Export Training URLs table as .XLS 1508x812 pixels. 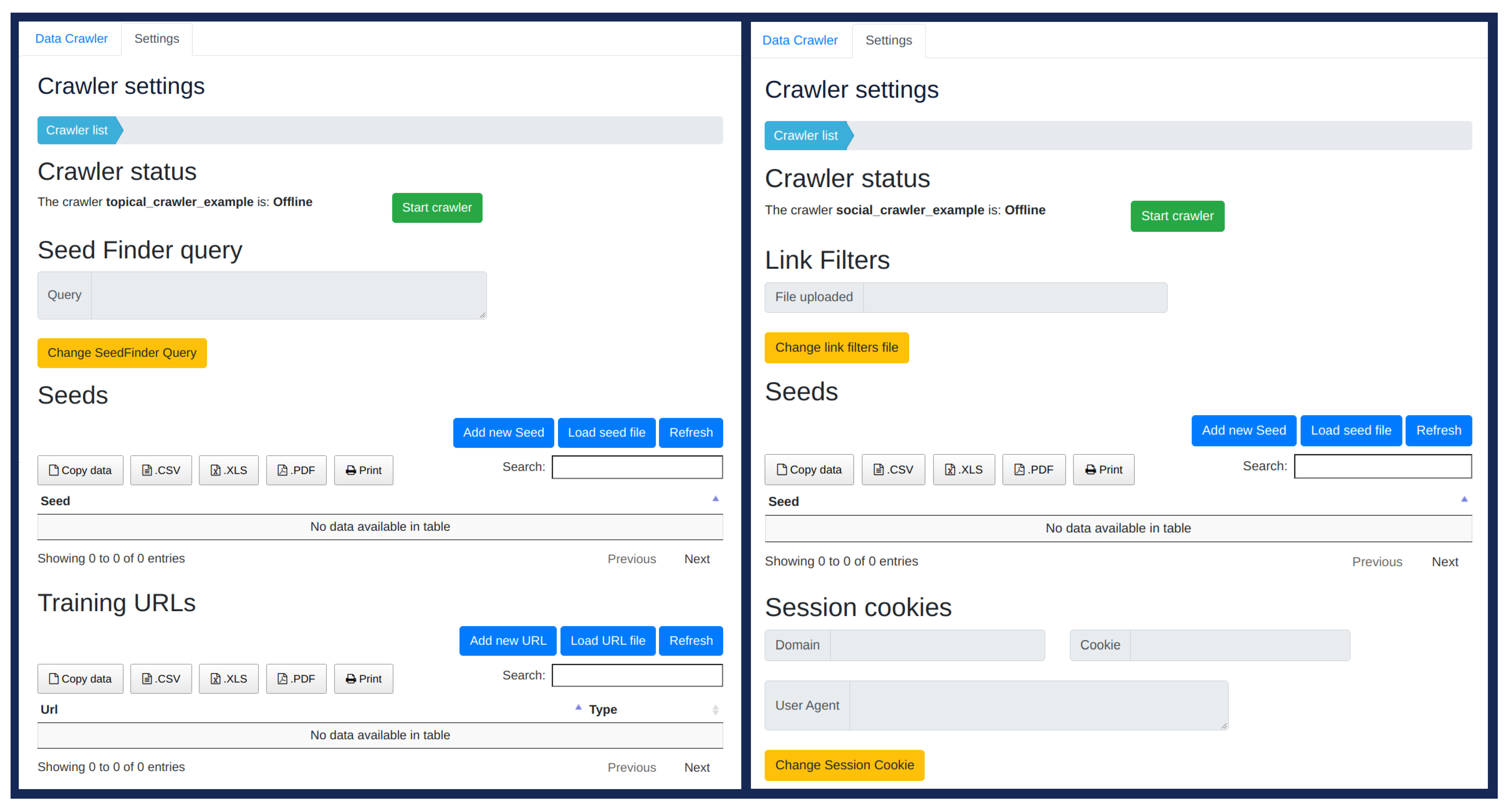228,679
